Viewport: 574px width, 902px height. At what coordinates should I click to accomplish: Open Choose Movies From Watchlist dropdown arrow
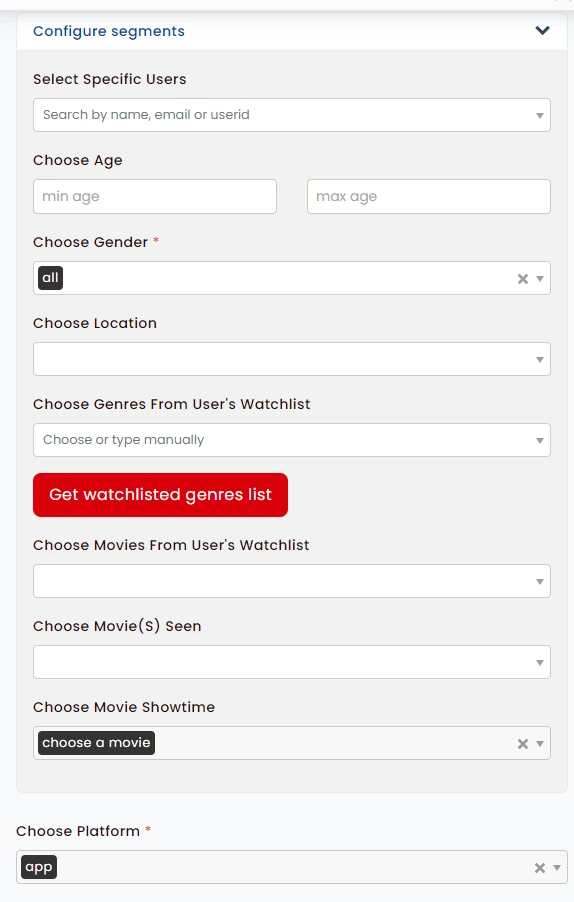click(x=539, y=582)
